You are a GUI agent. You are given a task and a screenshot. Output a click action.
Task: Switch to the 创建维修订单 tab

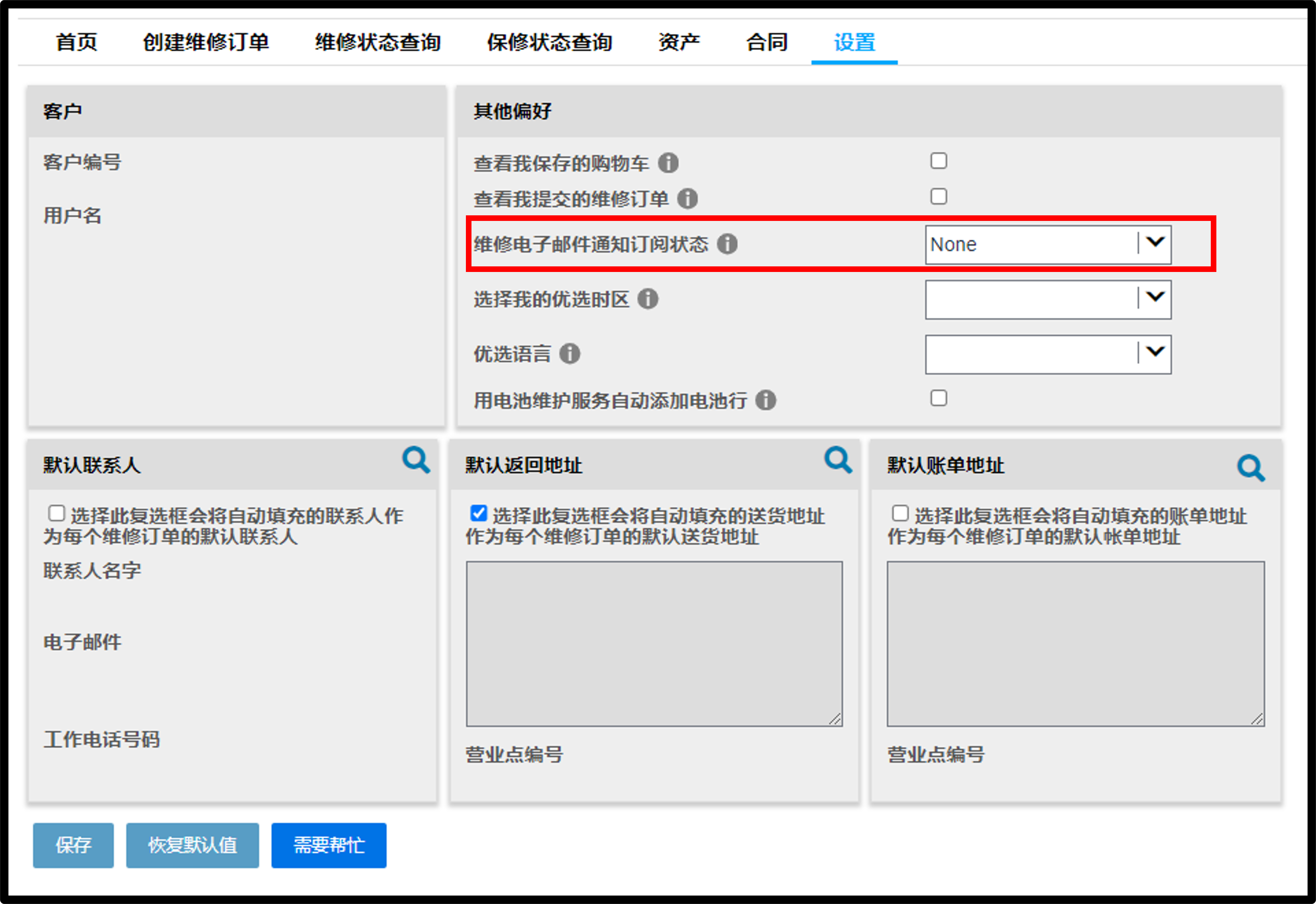click(206, 43)
